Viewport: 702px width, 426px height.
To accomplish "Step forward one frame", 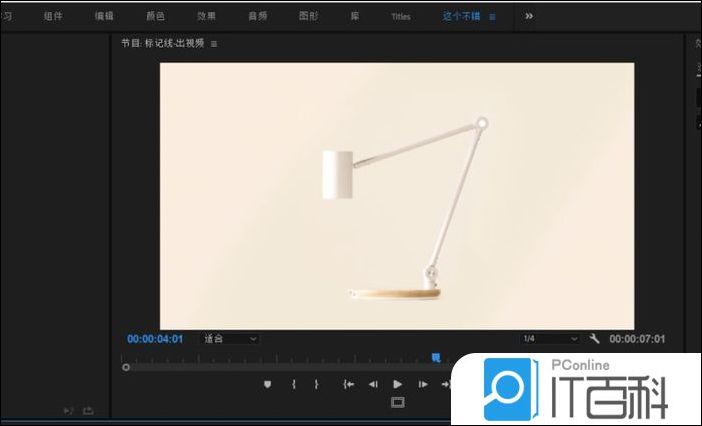I will click(x=423, y=384).
